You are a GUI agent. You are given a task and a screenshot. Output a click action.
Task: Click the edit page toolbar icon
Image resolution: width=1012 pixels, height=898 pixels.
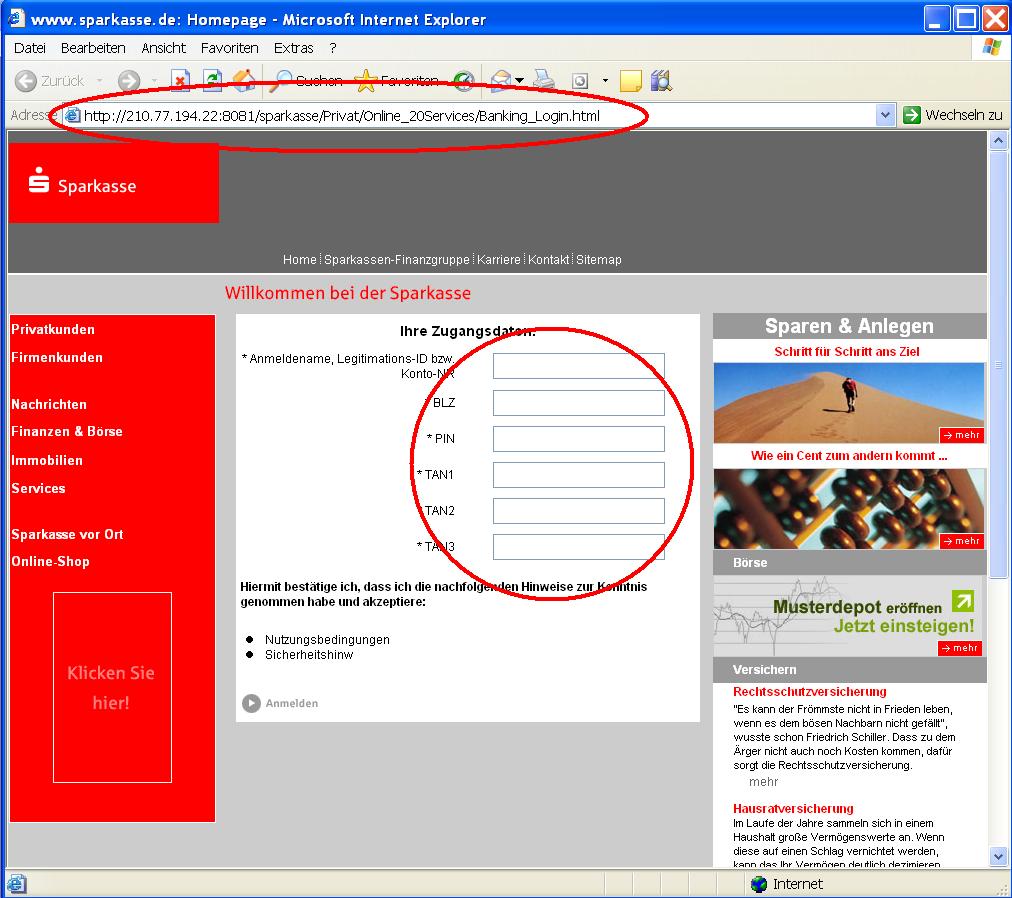click(580, 81)
